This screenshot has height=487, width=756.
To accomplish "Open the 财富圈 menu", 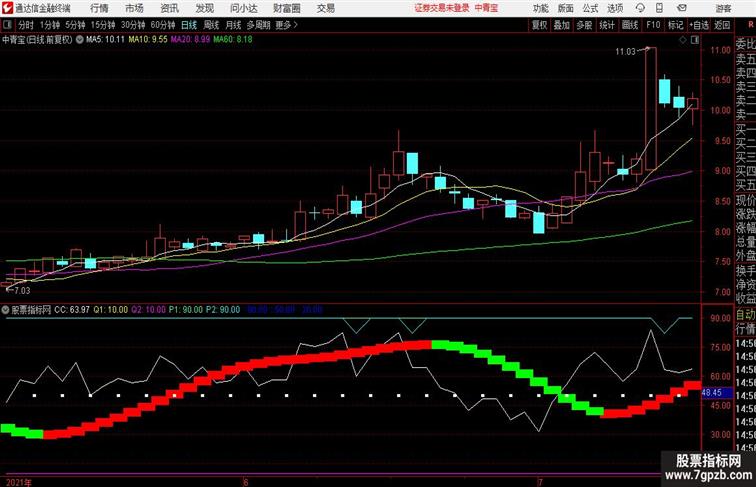I will pos(287,8).
